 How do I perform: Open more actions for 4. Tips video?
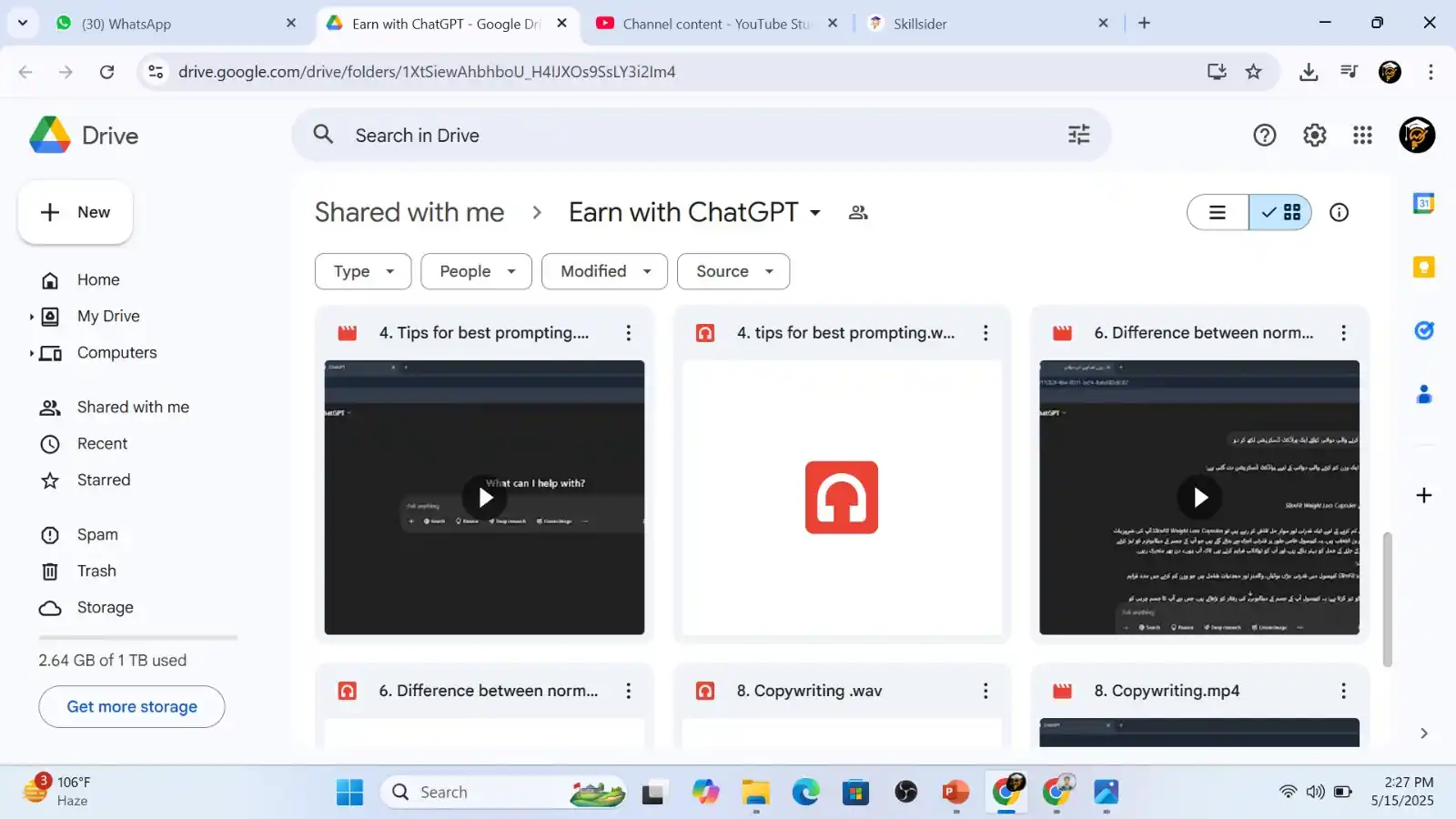(628, 333)
